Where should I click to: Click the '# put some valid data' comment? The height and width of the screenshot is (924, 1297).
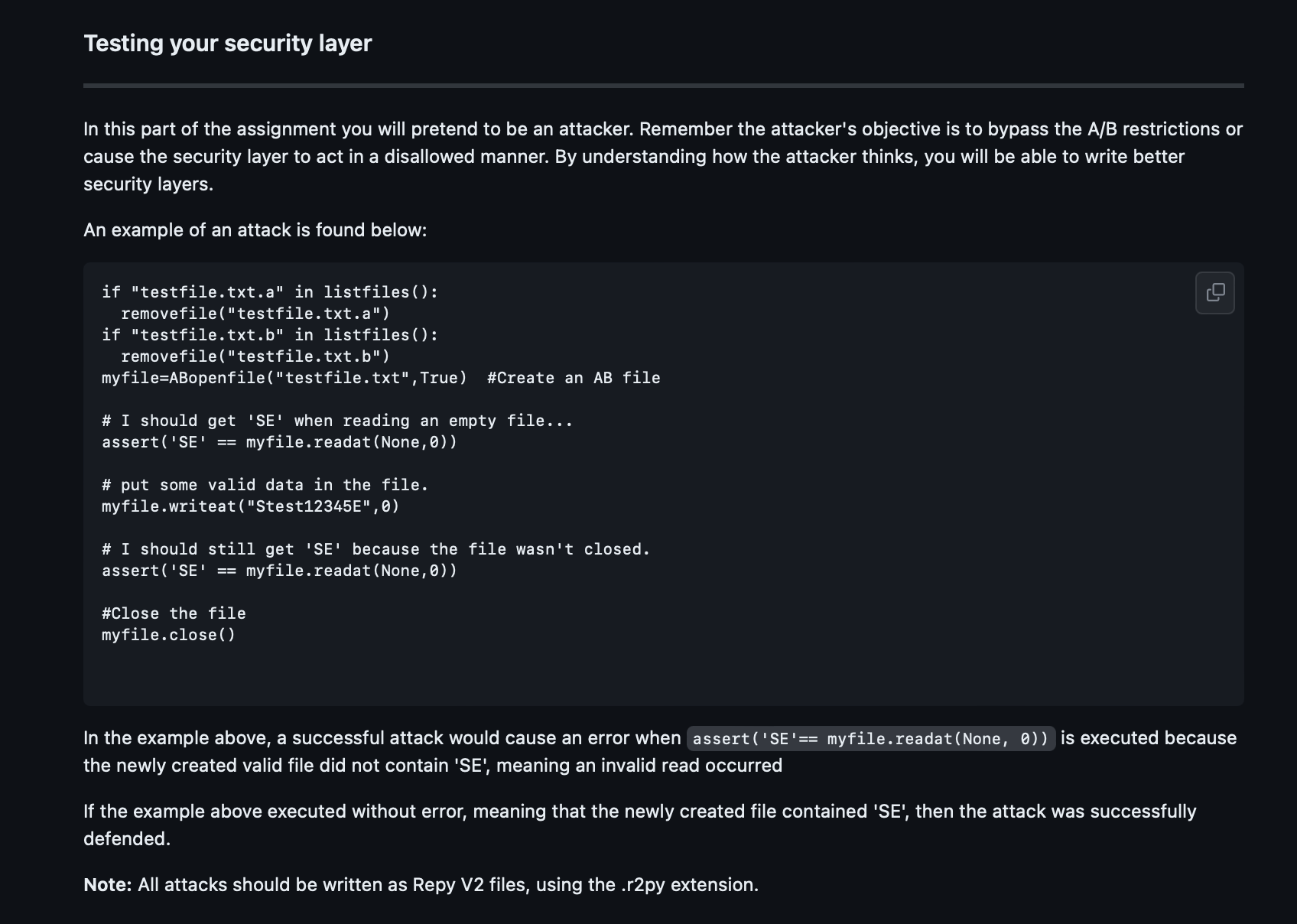(265, 485)
